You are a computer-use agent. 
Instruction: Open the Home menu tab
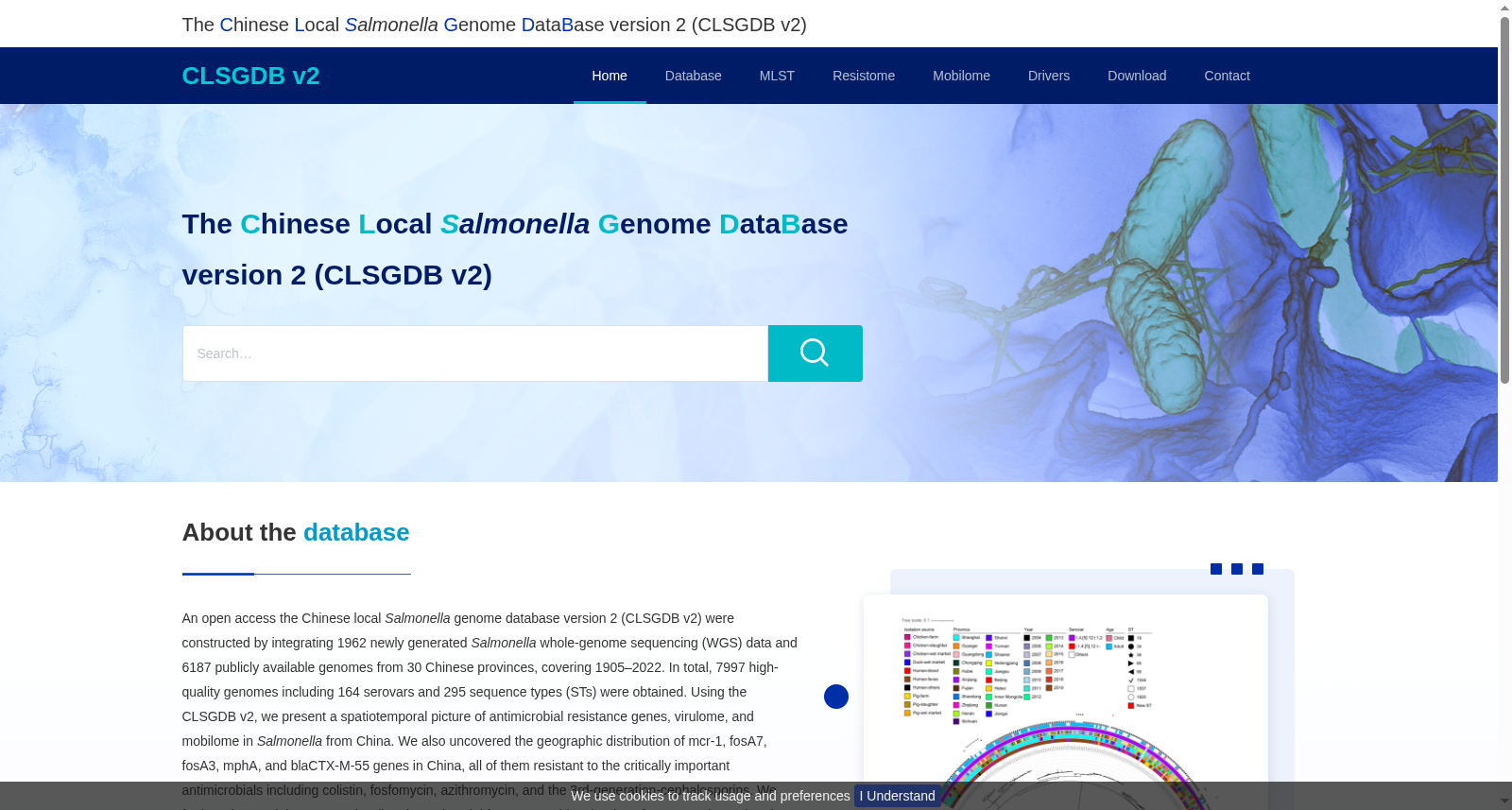[610, 76]
